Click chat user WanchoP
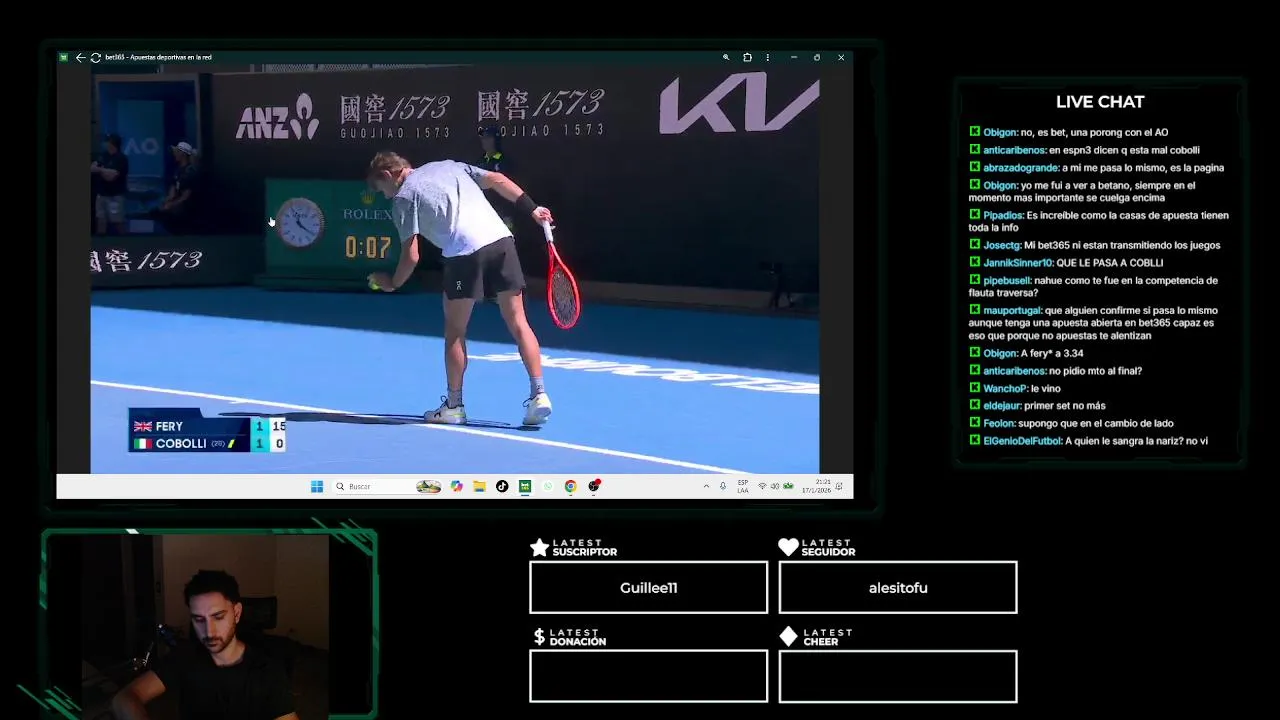Image resolution: width=1280 pixels, height=720 pixels. 1005,388
